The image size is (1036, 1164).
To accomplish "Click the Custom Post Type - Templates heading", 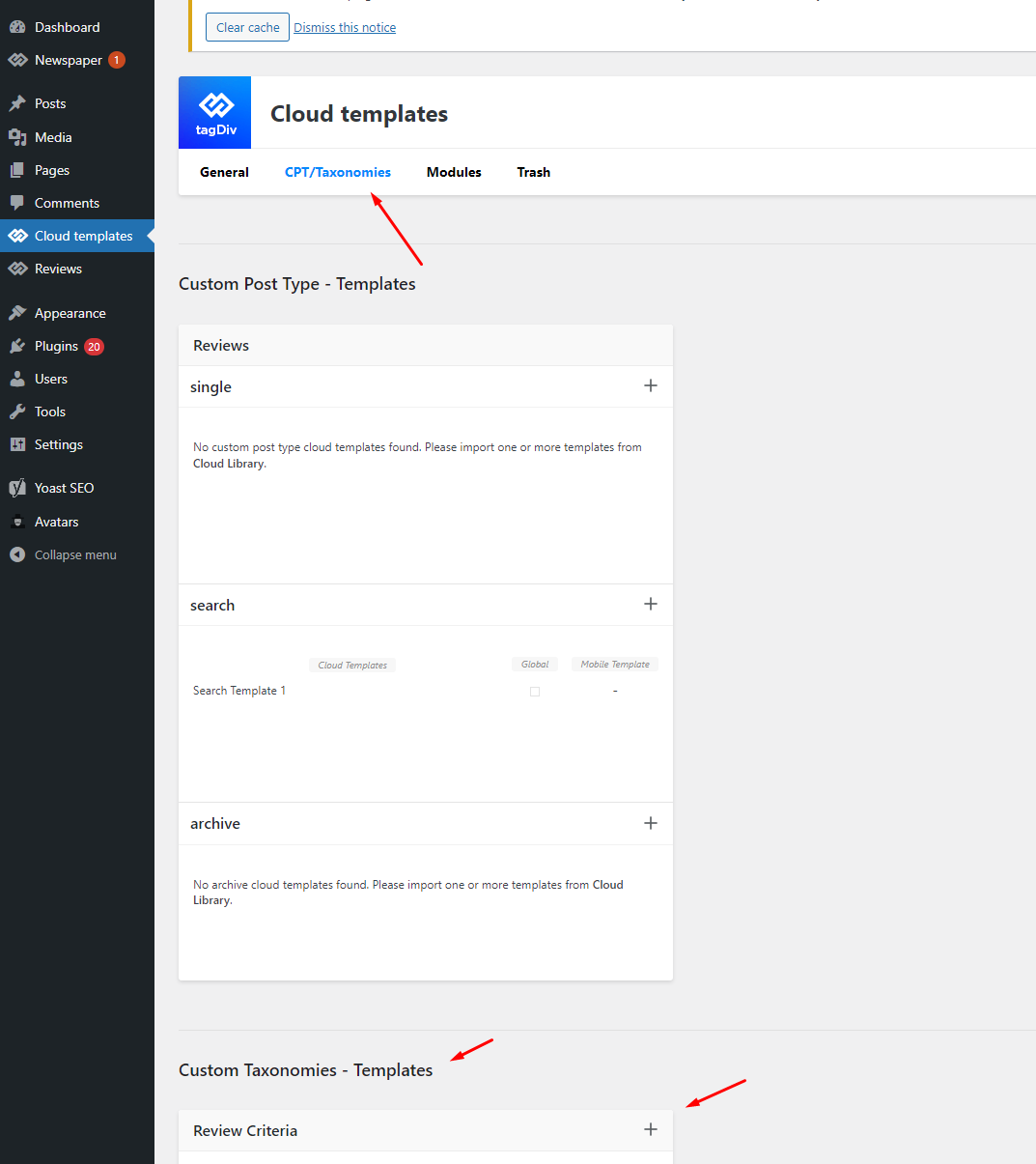I will (x=297, y=284).
